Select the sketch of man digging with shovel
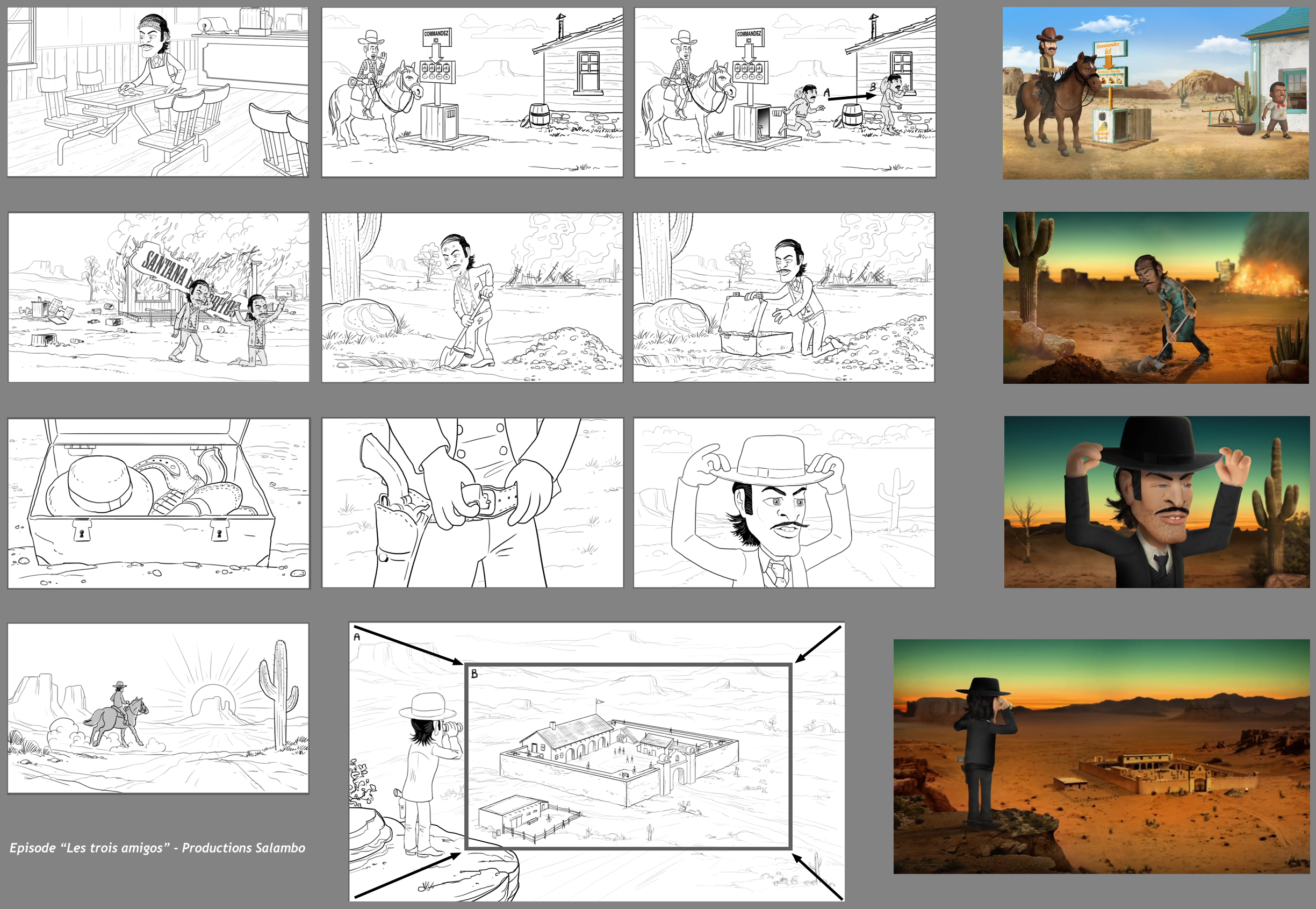1316x909 pixels. pos(472,297)
